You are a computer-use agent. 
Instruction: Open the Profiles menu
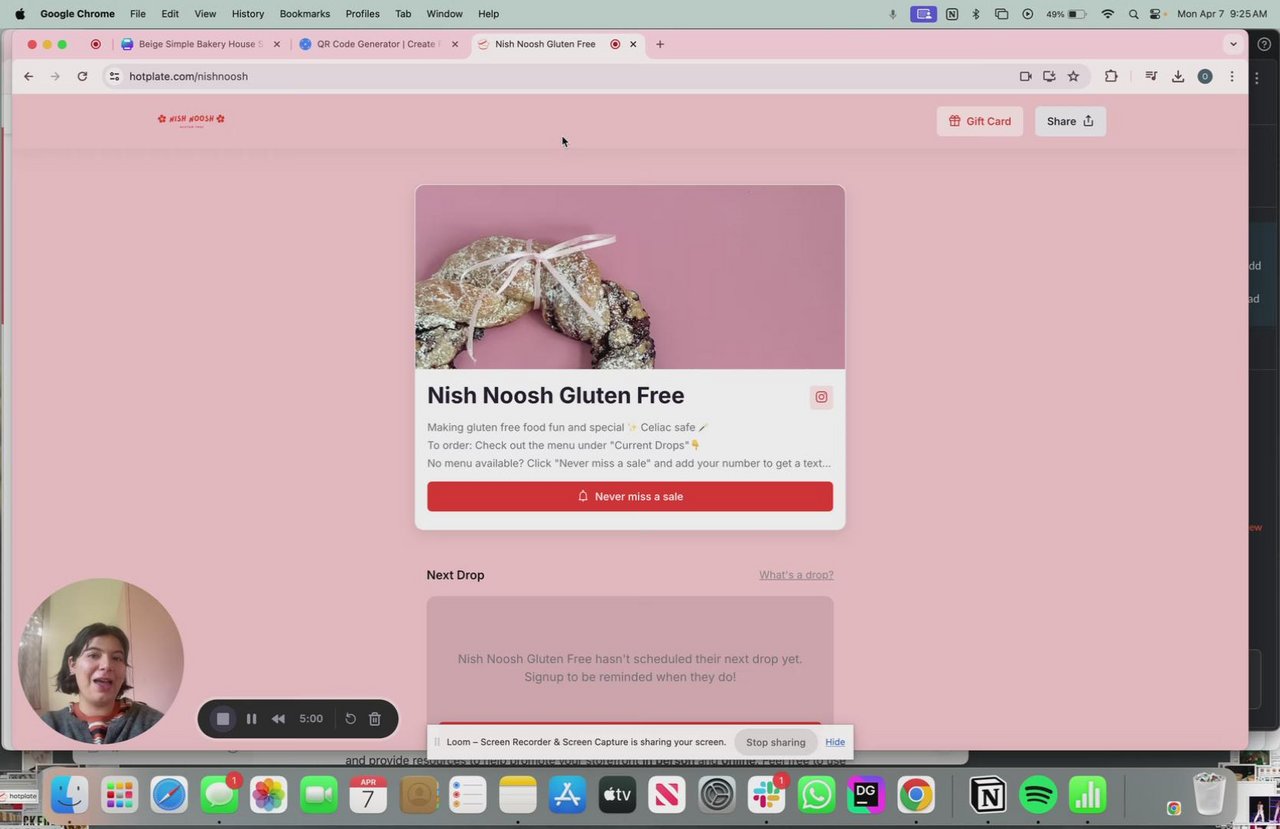point(362,14)
